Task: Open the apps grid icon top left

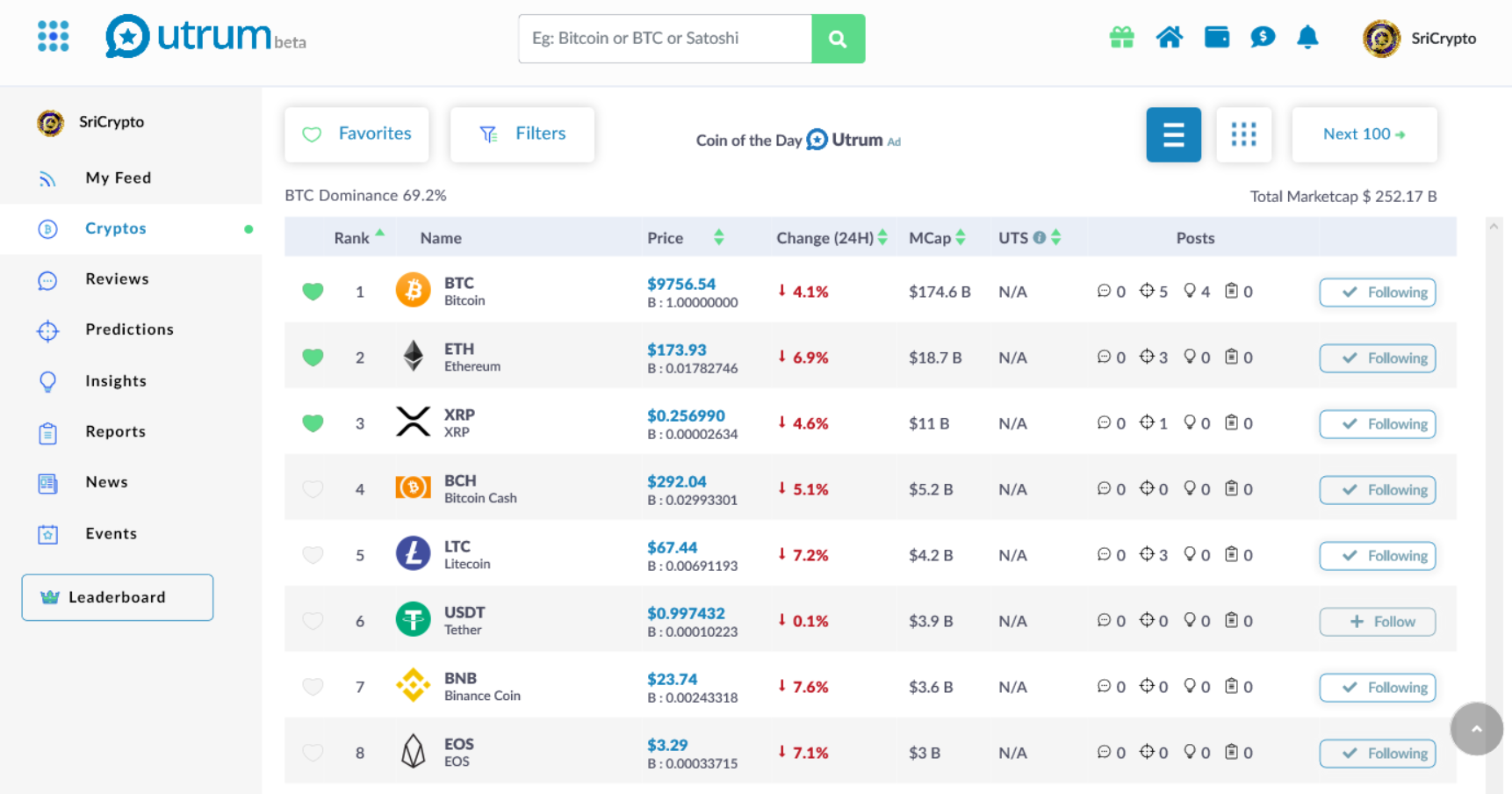Action: point(53,36)
